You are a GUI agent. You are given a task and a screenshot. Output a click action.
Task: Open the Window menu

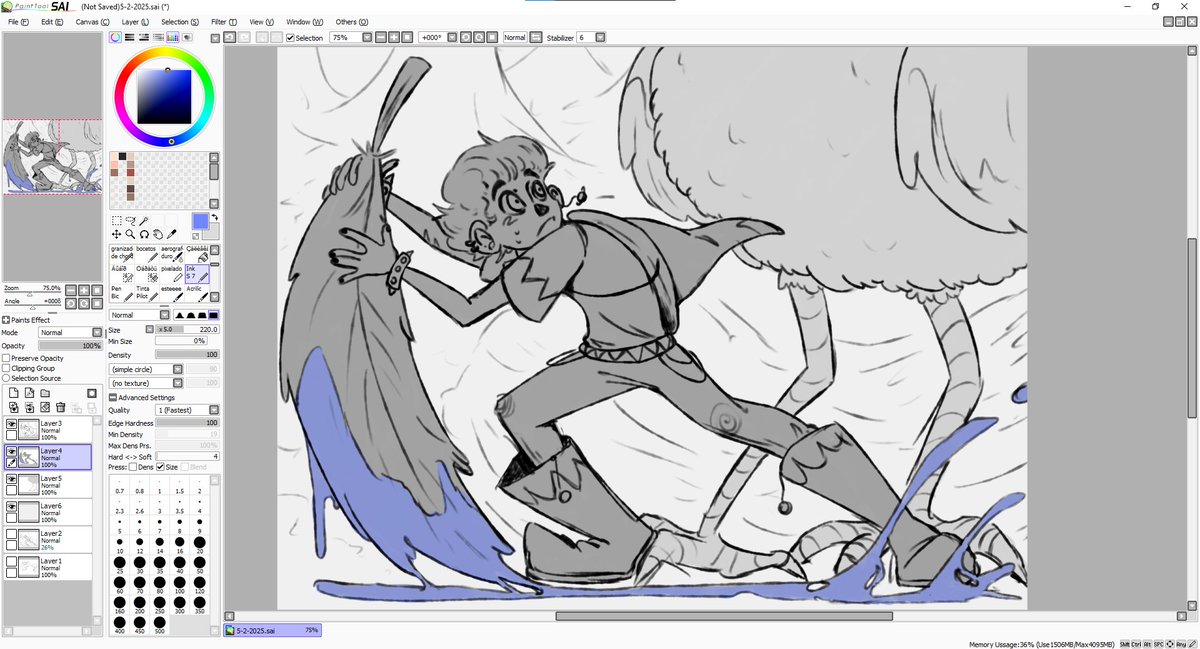304,21
